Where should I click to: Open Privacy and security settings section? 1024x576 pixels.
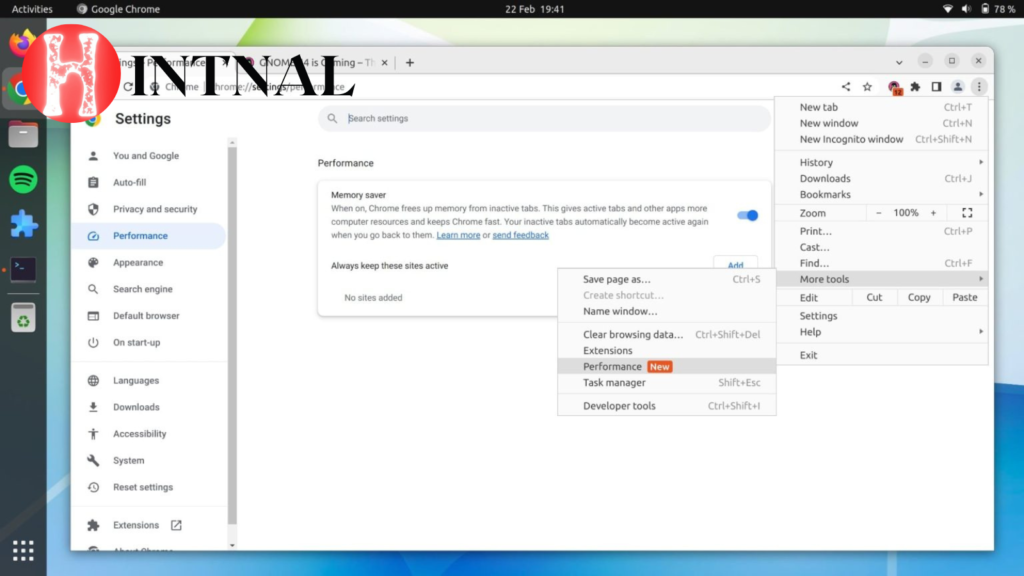[x=155, y=209]
